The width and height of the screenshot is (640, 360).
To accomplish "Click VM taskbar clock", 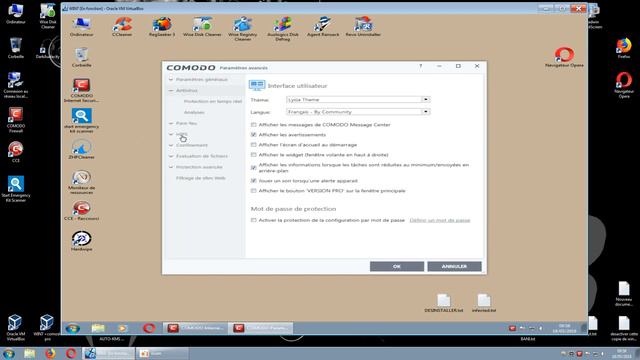I will (x=564, y=328).
